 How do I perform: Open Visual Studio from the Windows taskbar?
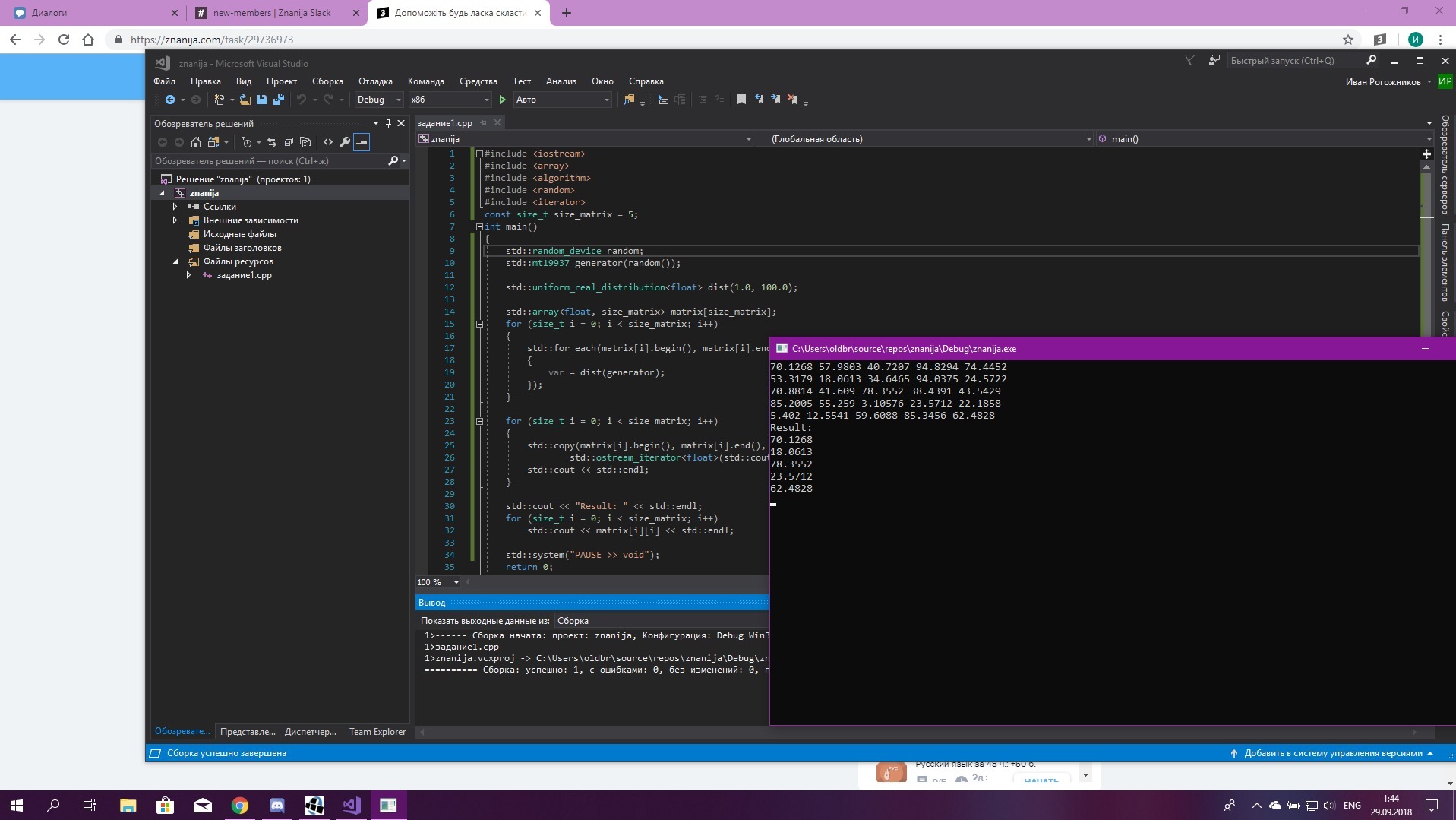(x=351, y=805)
